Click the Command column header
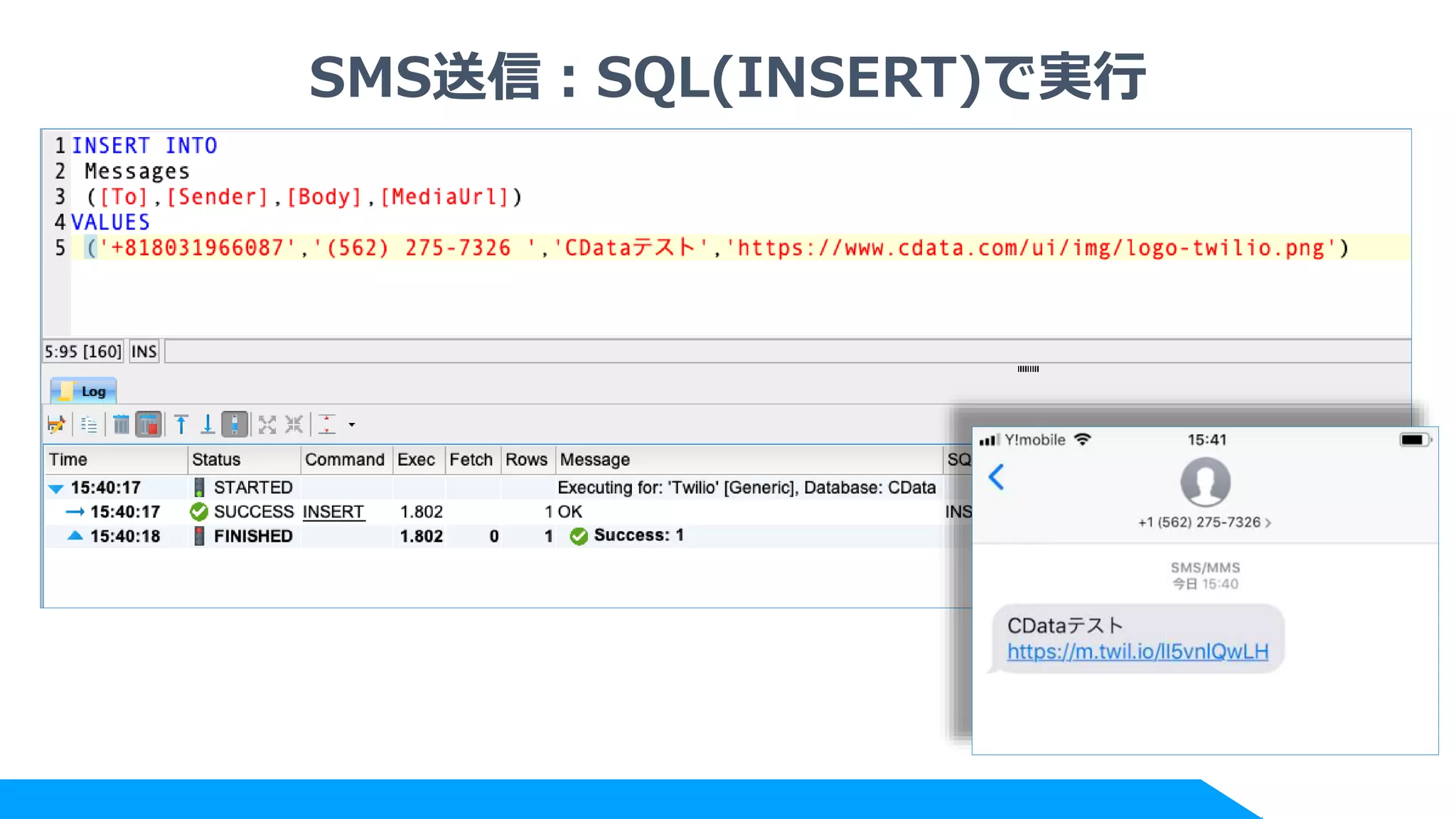This screenshot has width=1456, height=819. [x=346, y=459]
